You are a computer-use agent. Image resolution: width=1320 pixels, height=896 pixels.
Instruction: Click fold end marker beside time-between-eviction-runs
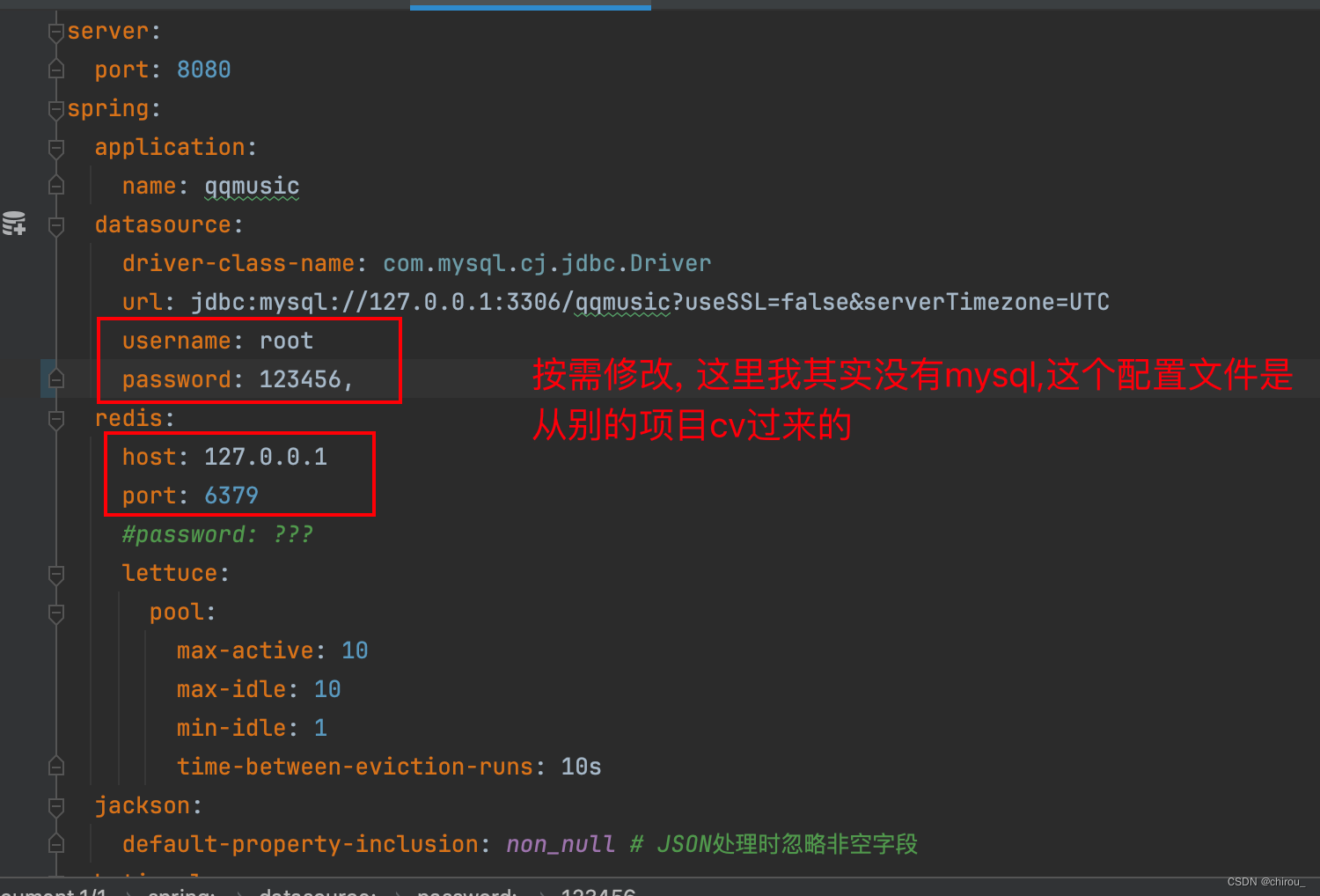[56, 767]
